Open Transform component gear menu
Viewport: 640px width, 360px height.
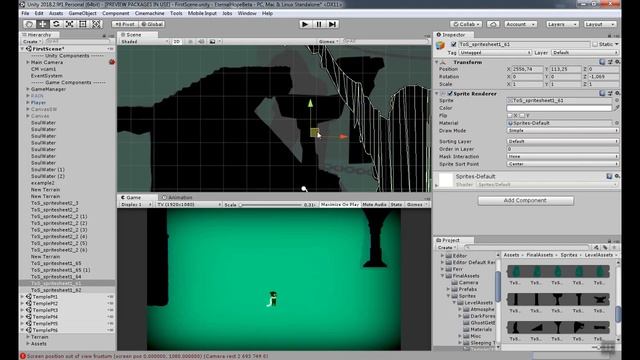617,62
